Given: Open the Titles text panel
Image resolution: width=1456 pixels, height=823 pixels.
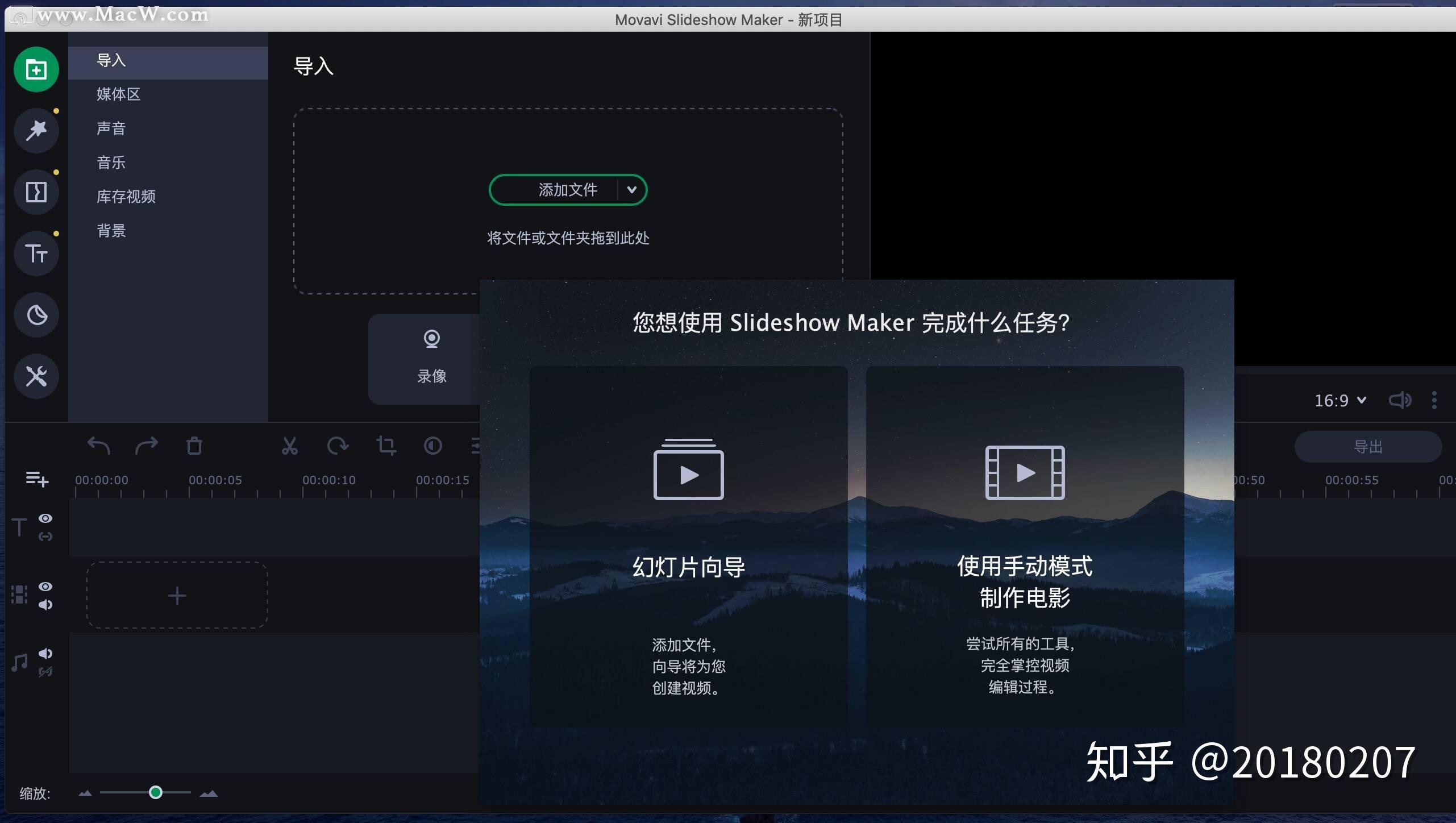Looking at the screenshot, I should (x=36, y=253).
